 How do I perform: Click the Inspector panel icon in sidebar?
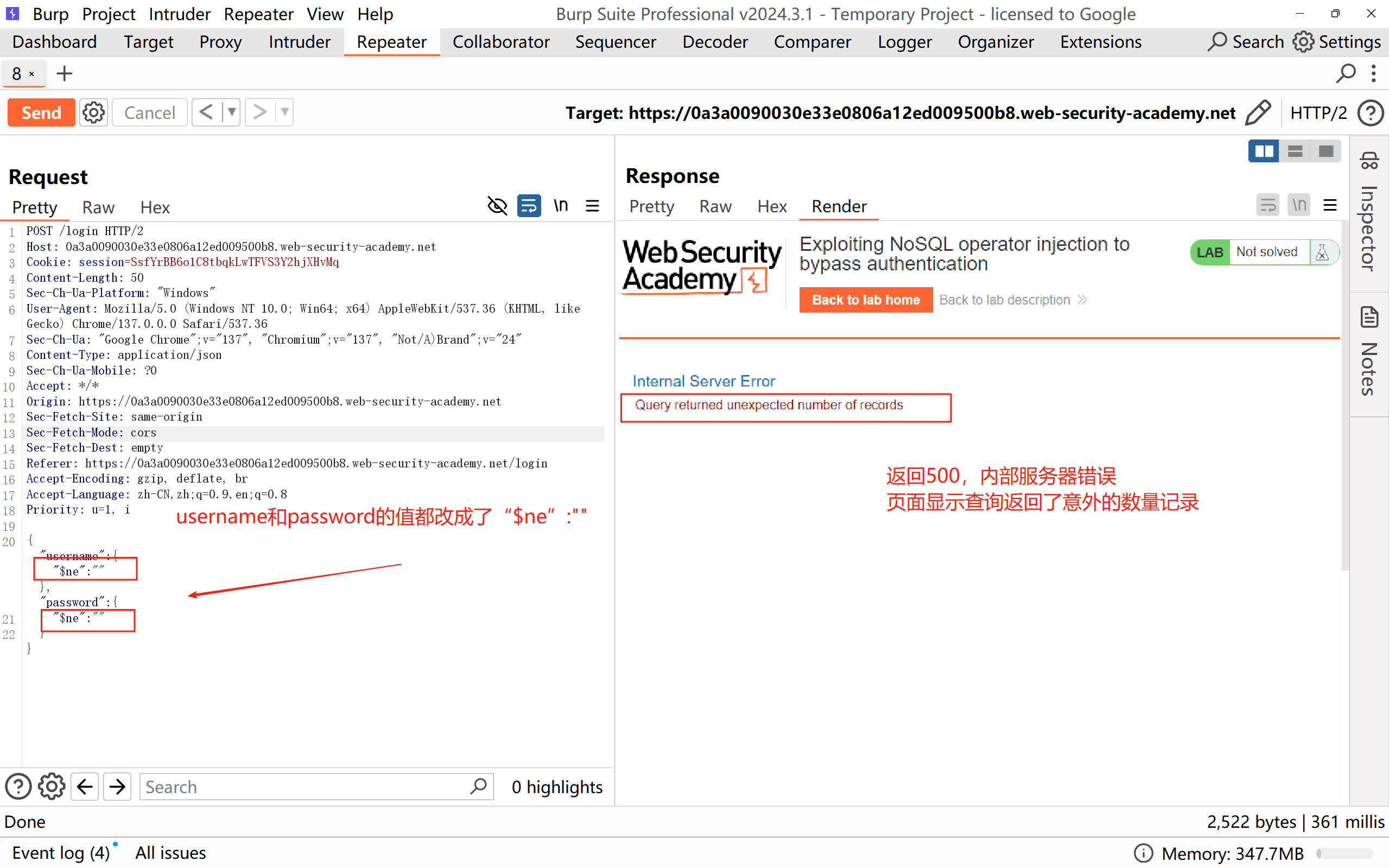coord(1369,161)
